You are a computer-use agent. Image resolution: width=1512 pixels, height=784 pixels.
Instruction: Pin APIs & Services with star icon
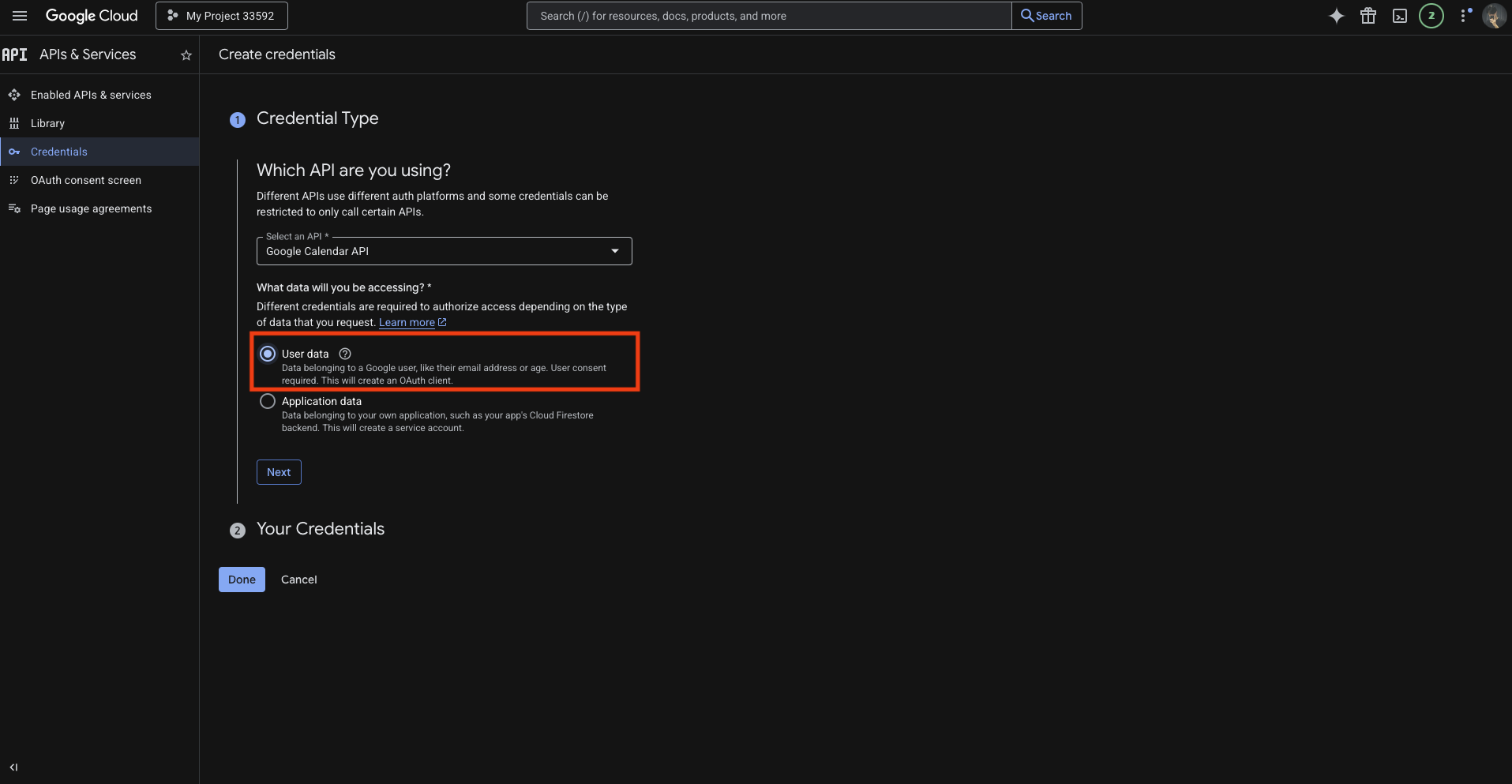click(x=186, y=55)
